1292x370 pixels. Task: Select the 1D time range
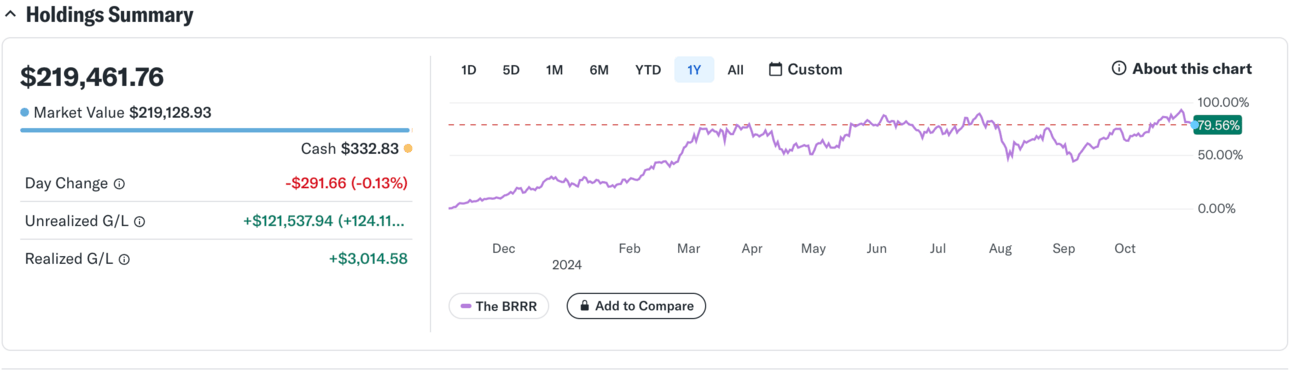pos(468,70)
